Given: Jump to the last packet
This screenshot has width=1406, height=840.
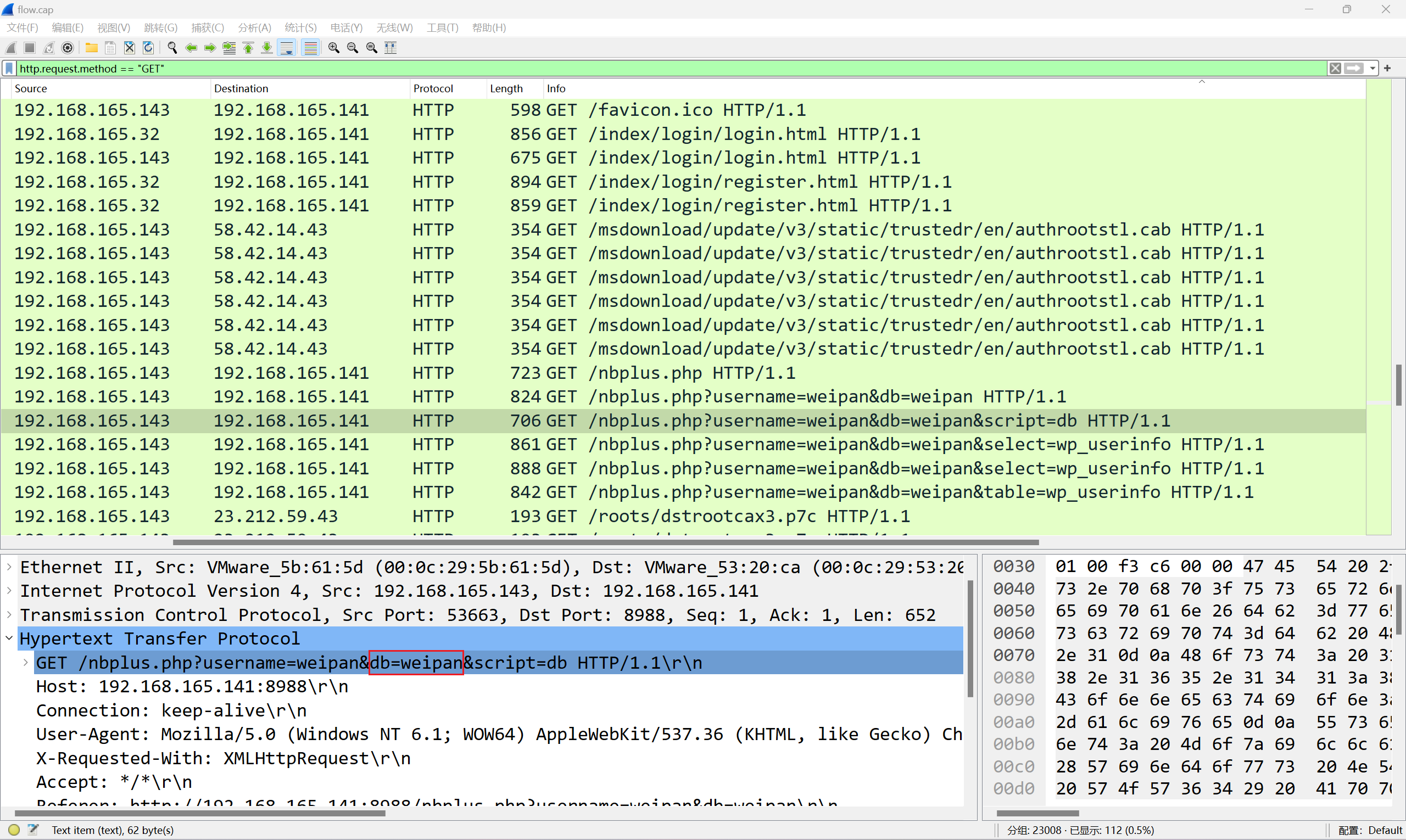Looking at the screenshot, I should pos(267,48).
